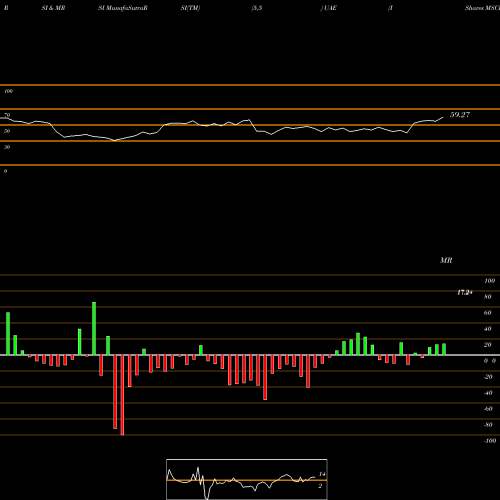Click the 50 label on the RSI axis
The width and height of the screenshot is (500, 500).
[7, 131]
